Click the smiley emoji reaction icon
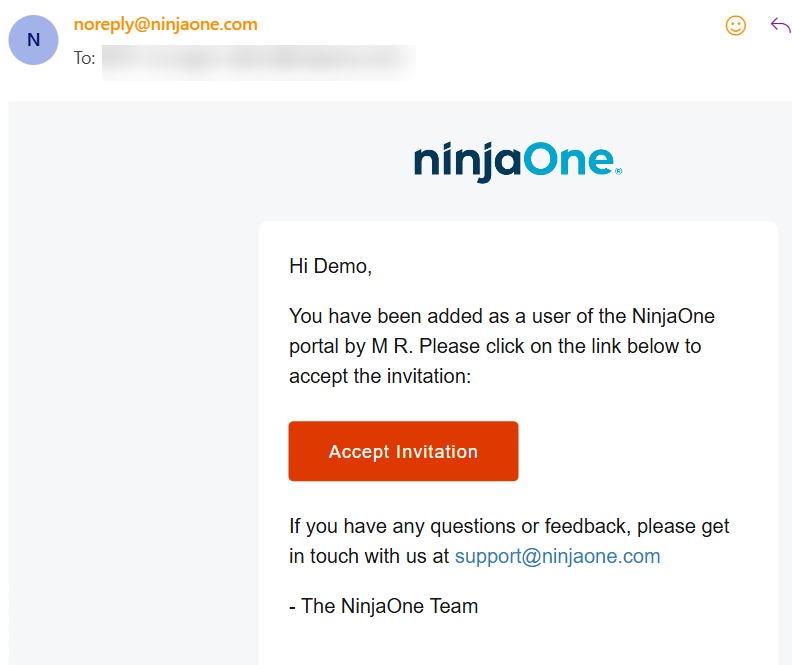 click(x=735, y=26)
